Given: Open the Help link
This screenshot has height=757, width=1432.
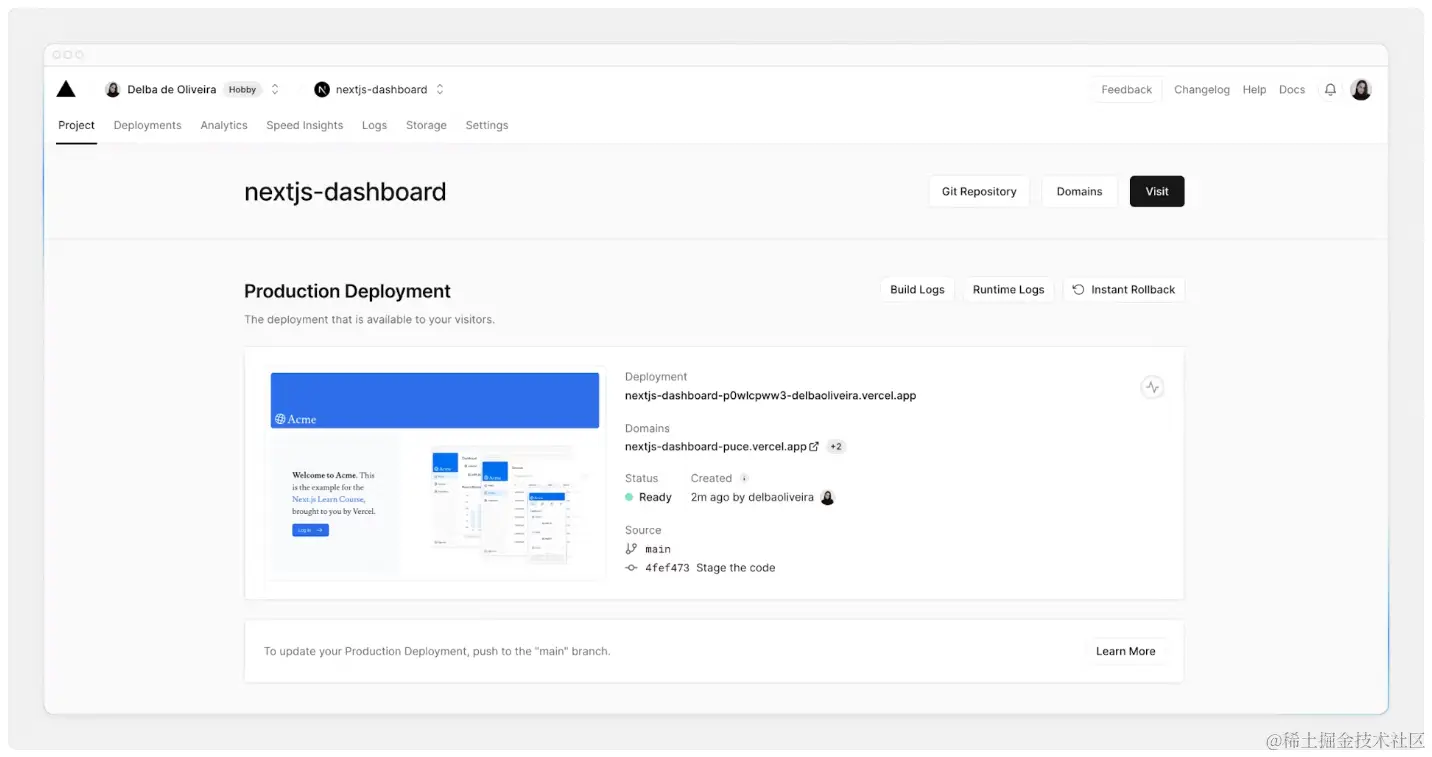Looking at the screenshot, I should click(x=1255, y=90).
